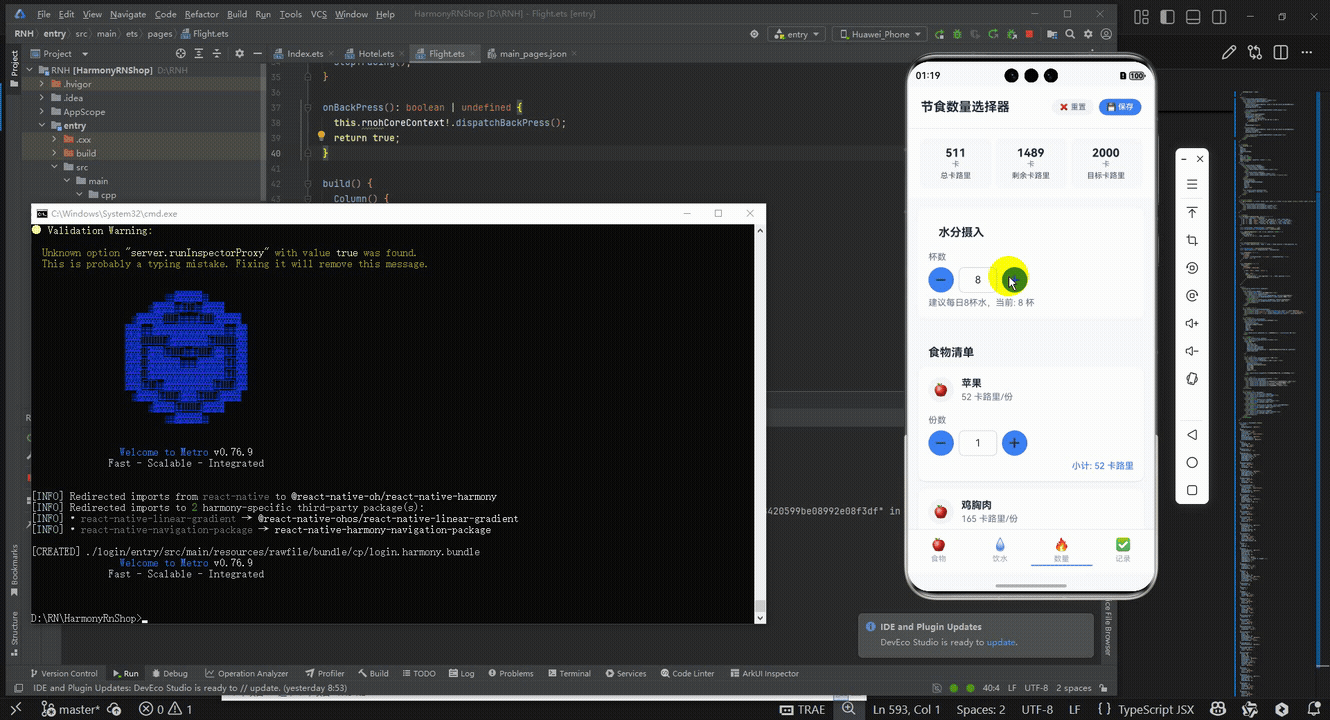1330x720 pixels.
Task: Open the VCS menu
Action: 318,14
